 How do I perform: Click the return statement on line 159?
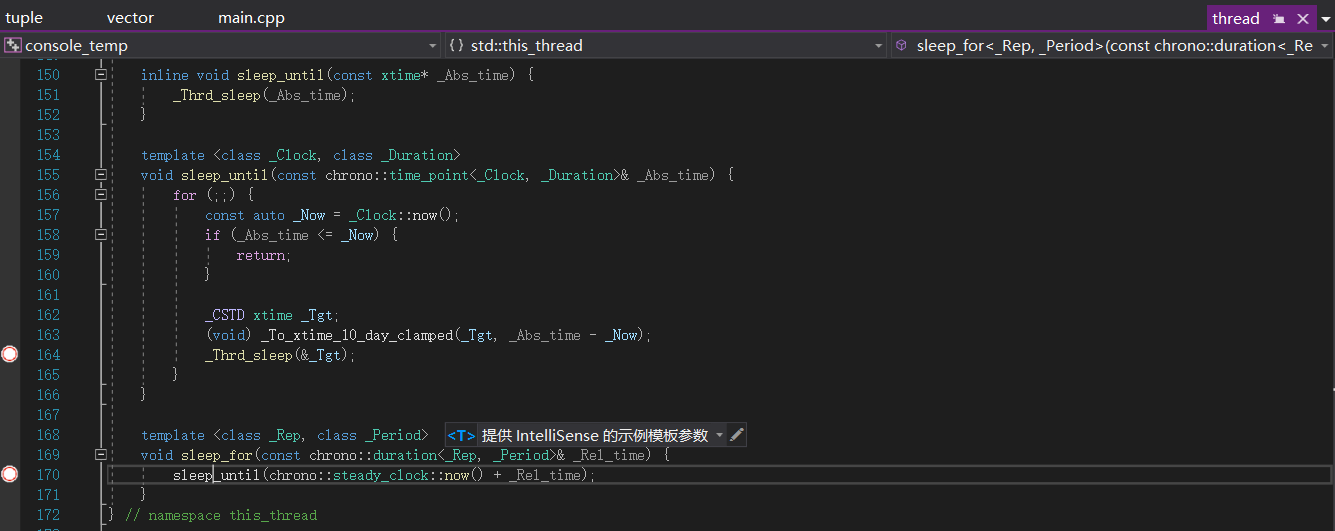coord(264,255)
